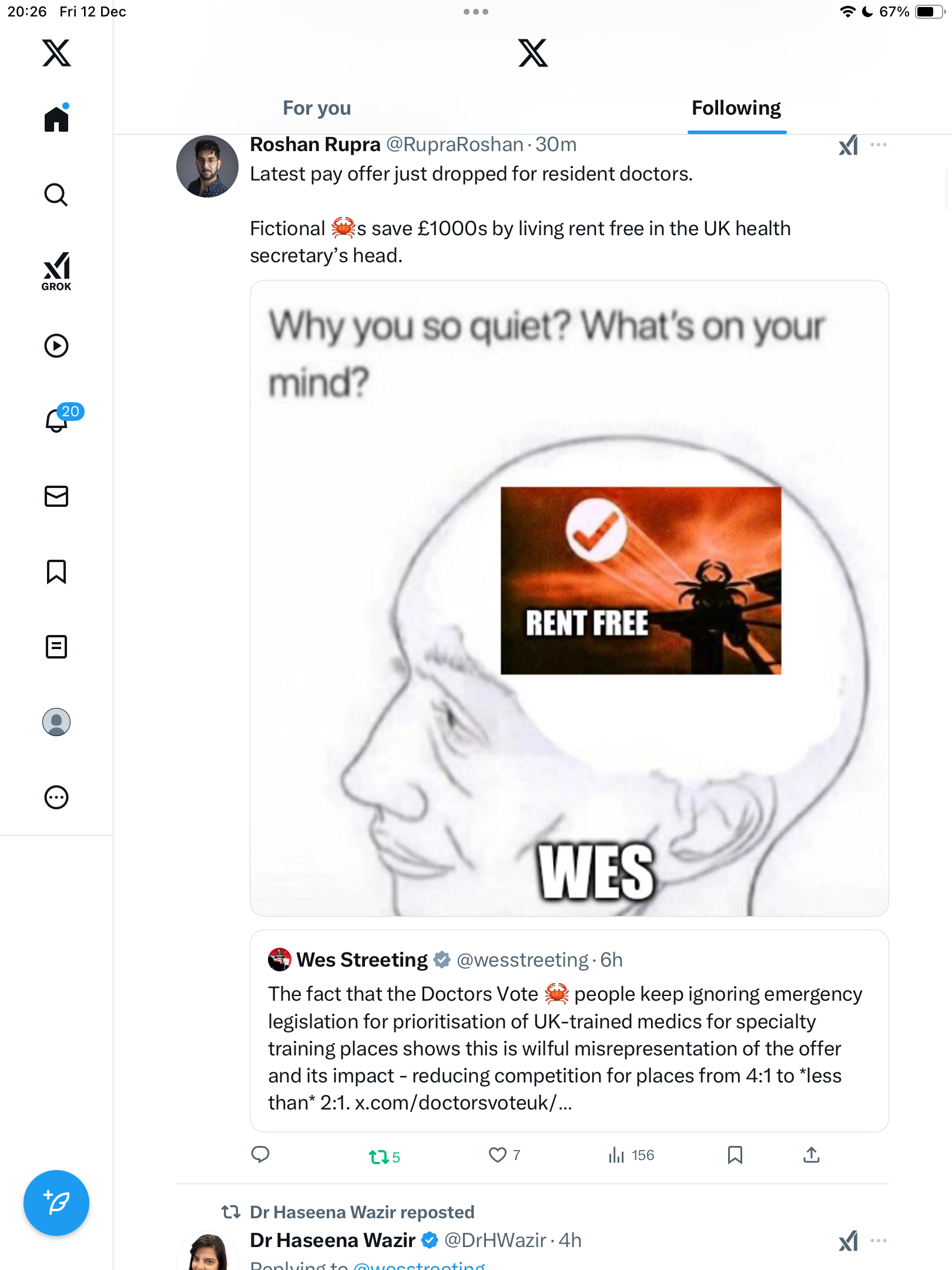Go to Home via house icon
952x1270 pixels.
point(56,118)
